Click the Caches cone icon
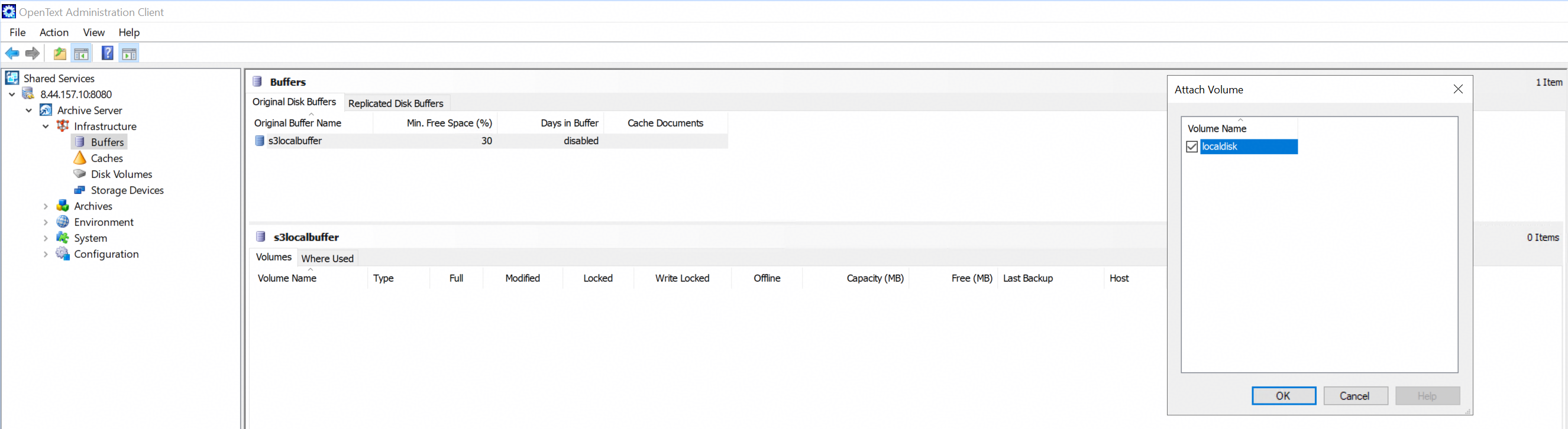The image size is (1568, 429). pyautogui.click(x=80, y=158)
